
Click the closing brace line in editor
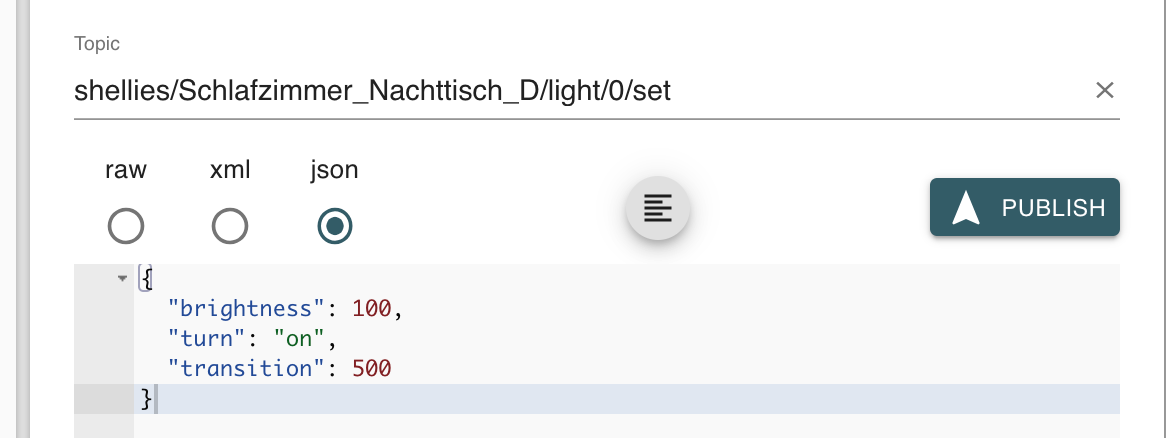627,399
